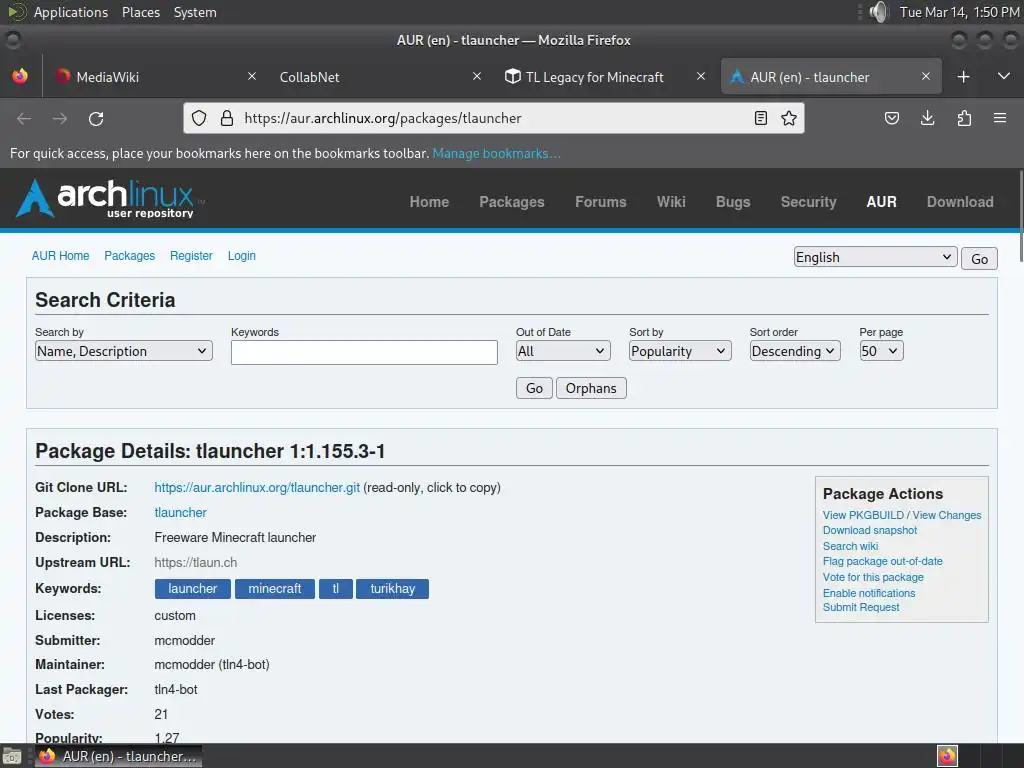The height and width of the screenshot is (768, 1024).
Task: Open the English language dropdown
Action: point(875,257)
